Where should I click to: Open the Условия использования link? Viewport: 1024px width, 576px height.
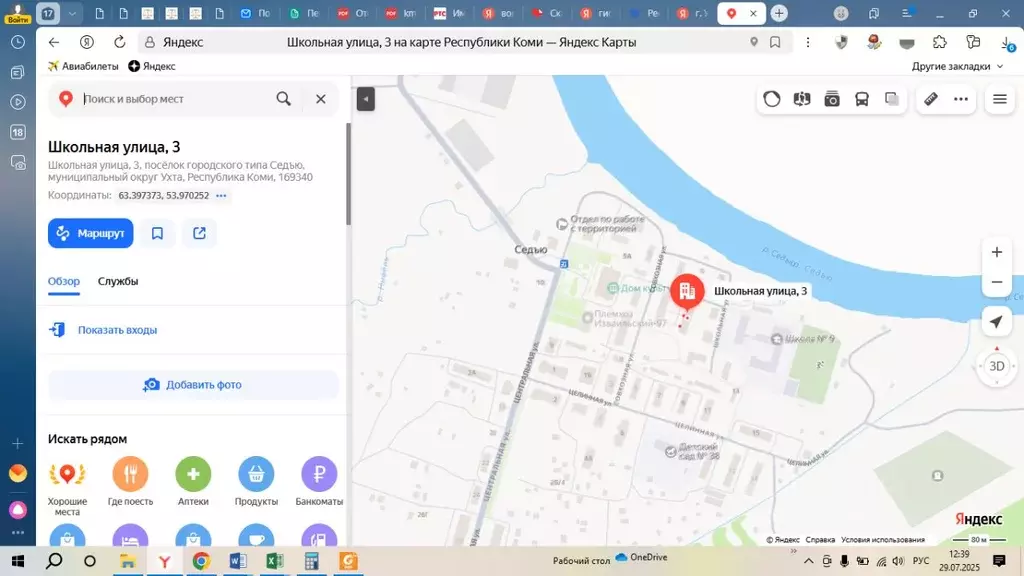click(x=883, y=540)
